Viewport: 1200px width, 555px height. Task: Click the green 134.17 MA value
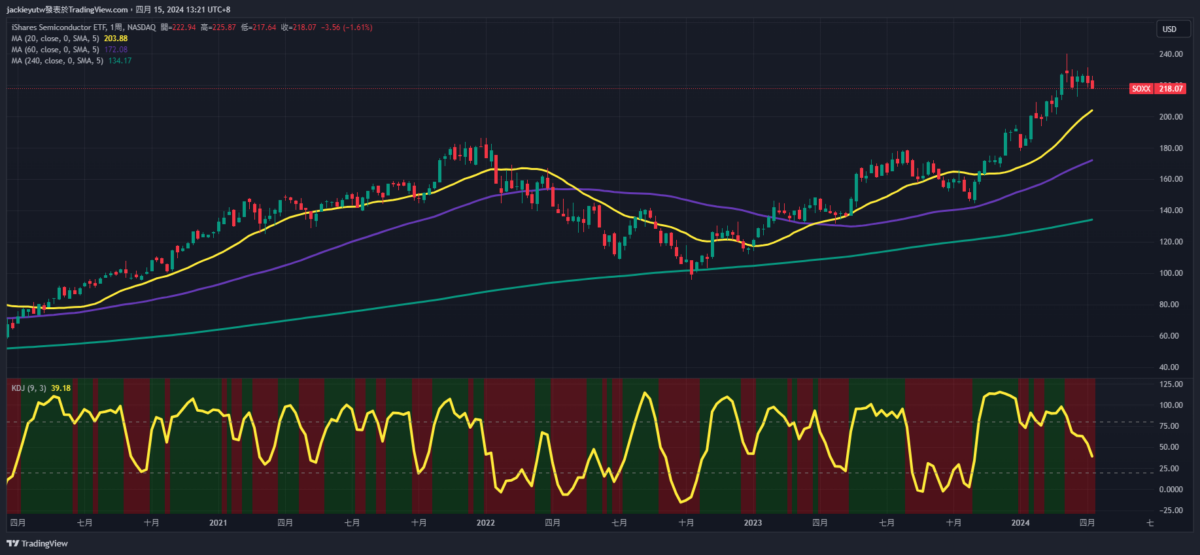[119, 61]
